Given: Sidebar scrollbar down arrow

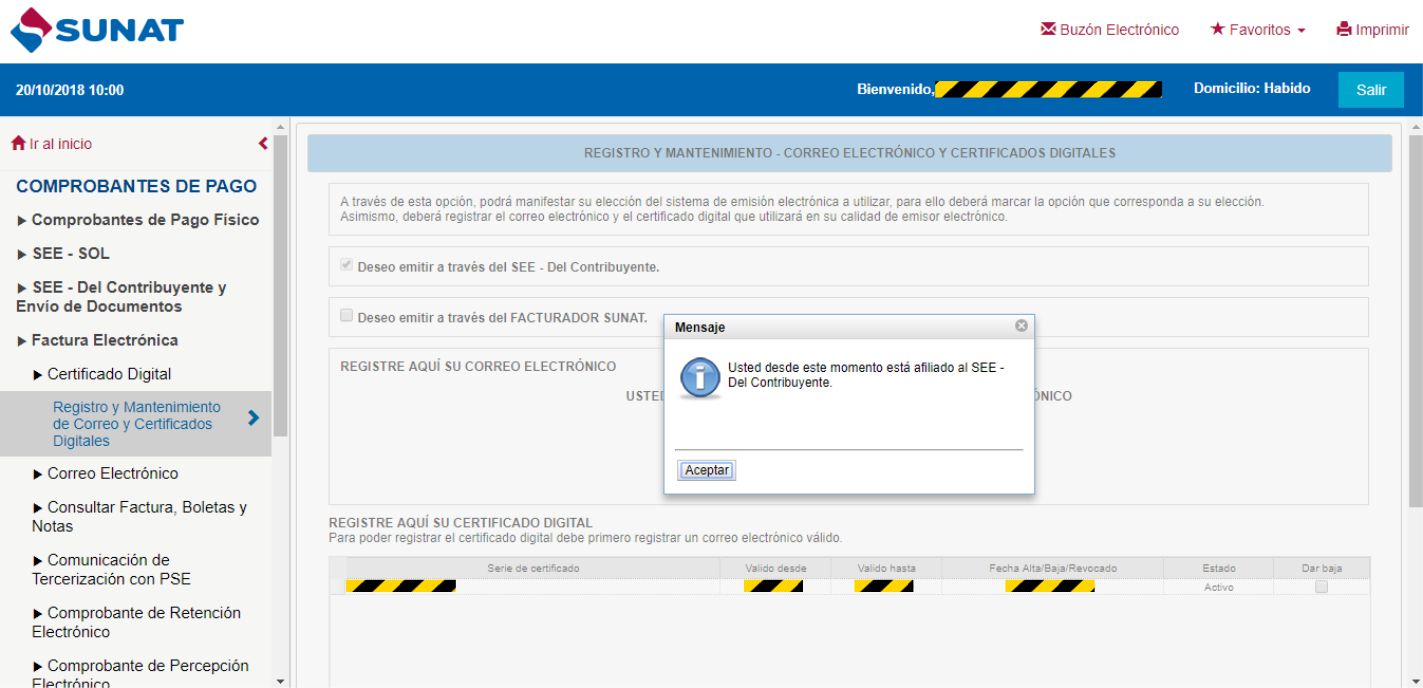Looking at the screenshot, I should click(x=280, y=681).
